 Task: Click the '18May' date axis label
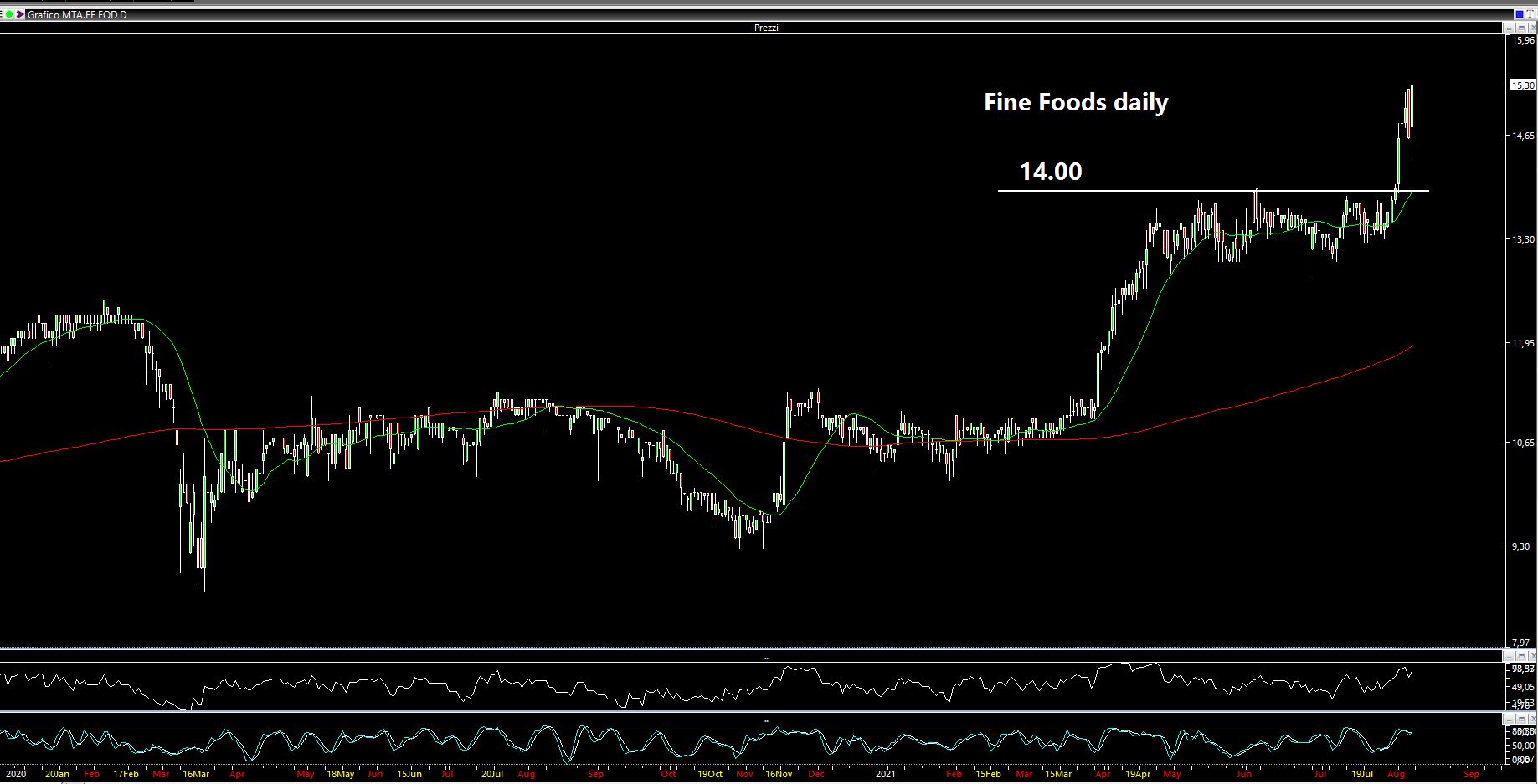pyautogui.click(x=340, y=774)
